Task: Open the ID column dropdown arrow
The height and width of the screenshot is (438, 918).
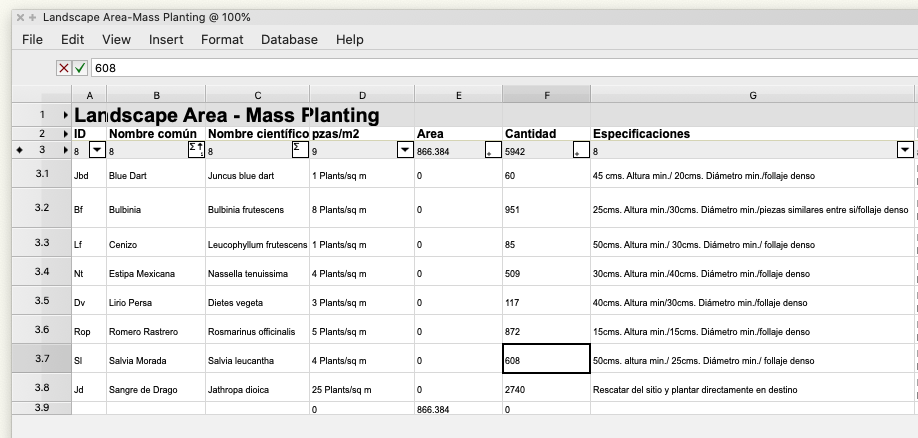Action: click(96, 150)
